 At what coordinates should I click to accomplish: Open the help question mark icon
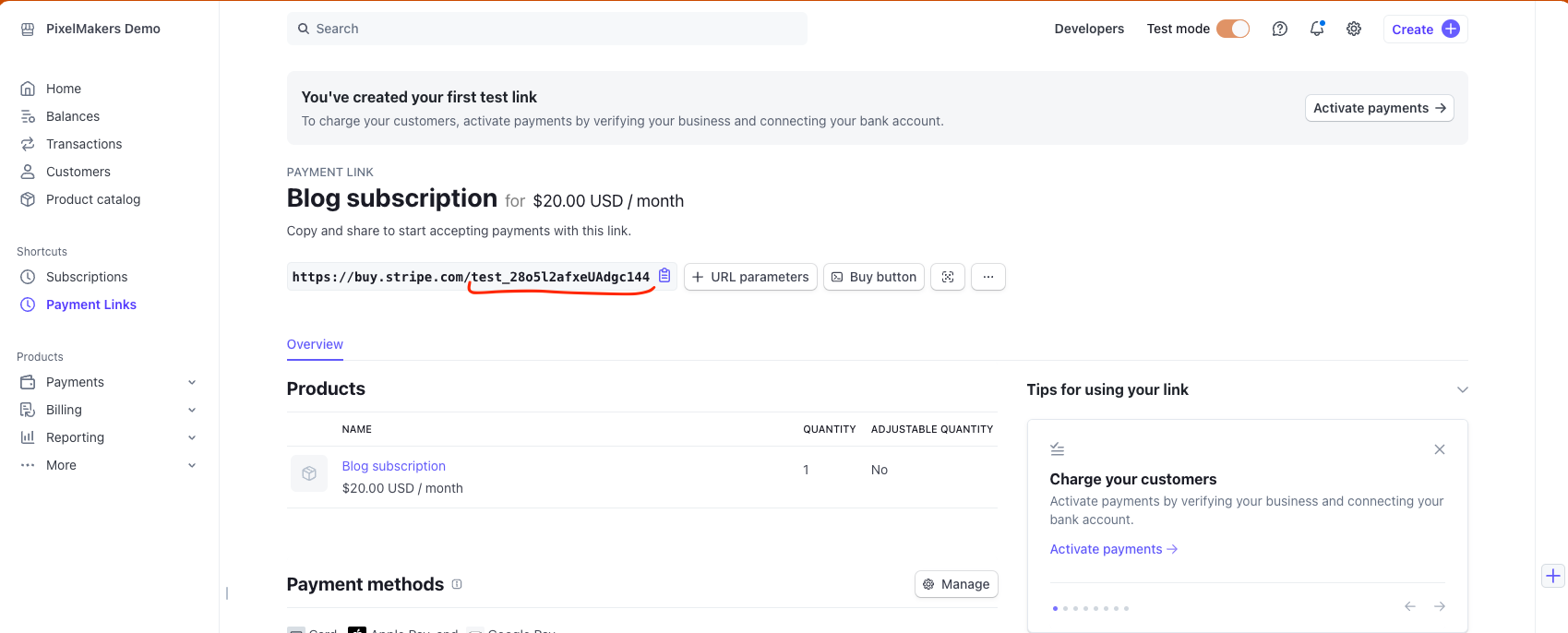(x=1280, y=29)
